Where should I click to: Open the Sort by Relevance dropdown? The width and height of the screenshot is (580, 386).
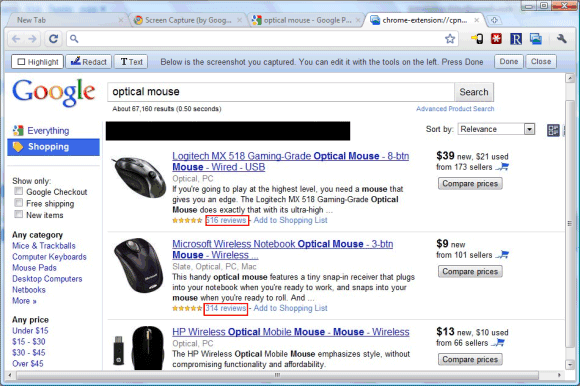click(496, 129)
